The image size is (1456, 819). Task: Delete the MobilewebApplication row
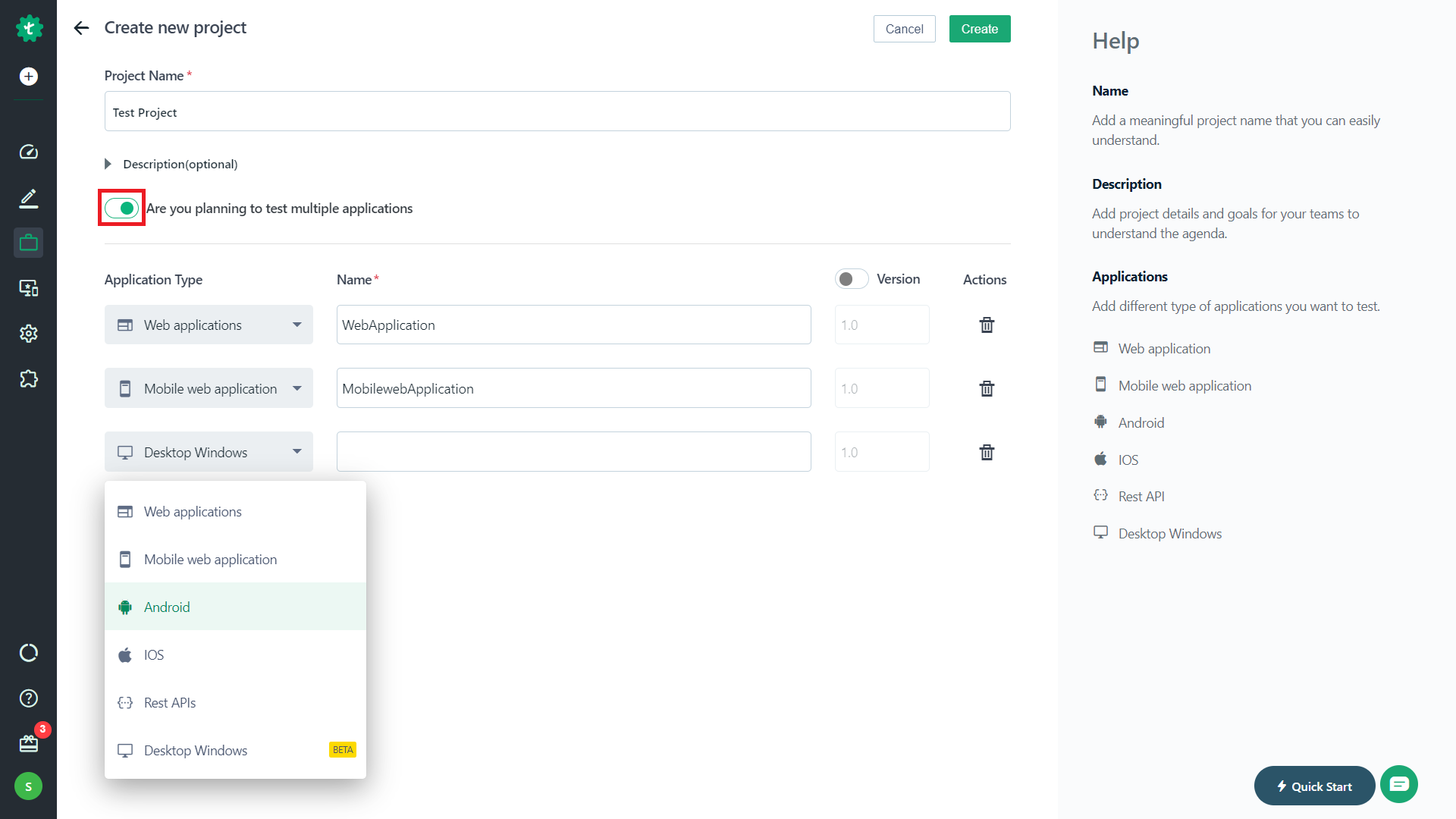pyautogui.click(x=987, y=388)
